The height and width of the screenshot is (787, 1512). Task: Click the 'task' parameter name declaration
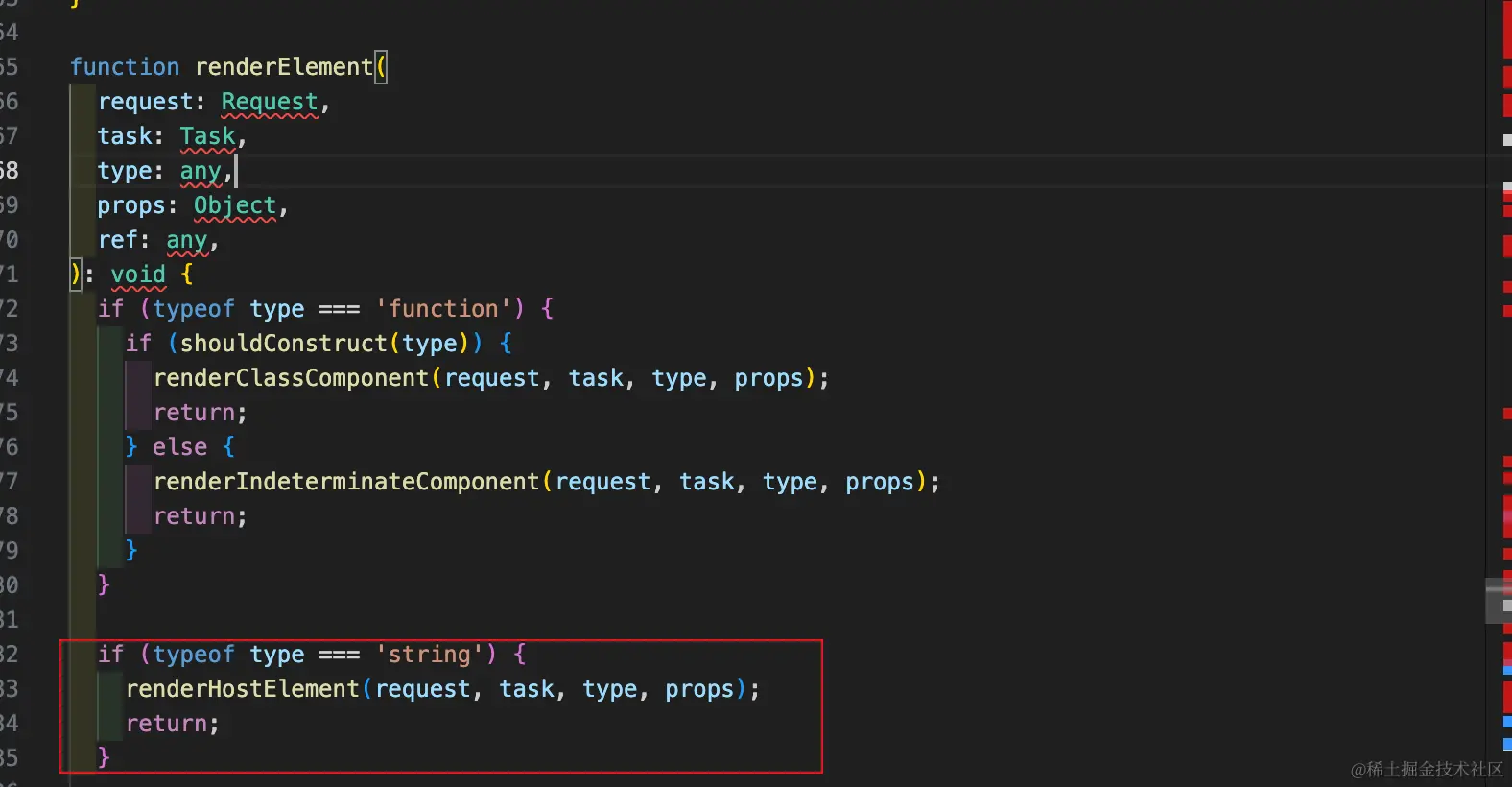pyautogui.click(x=125, y=136)
